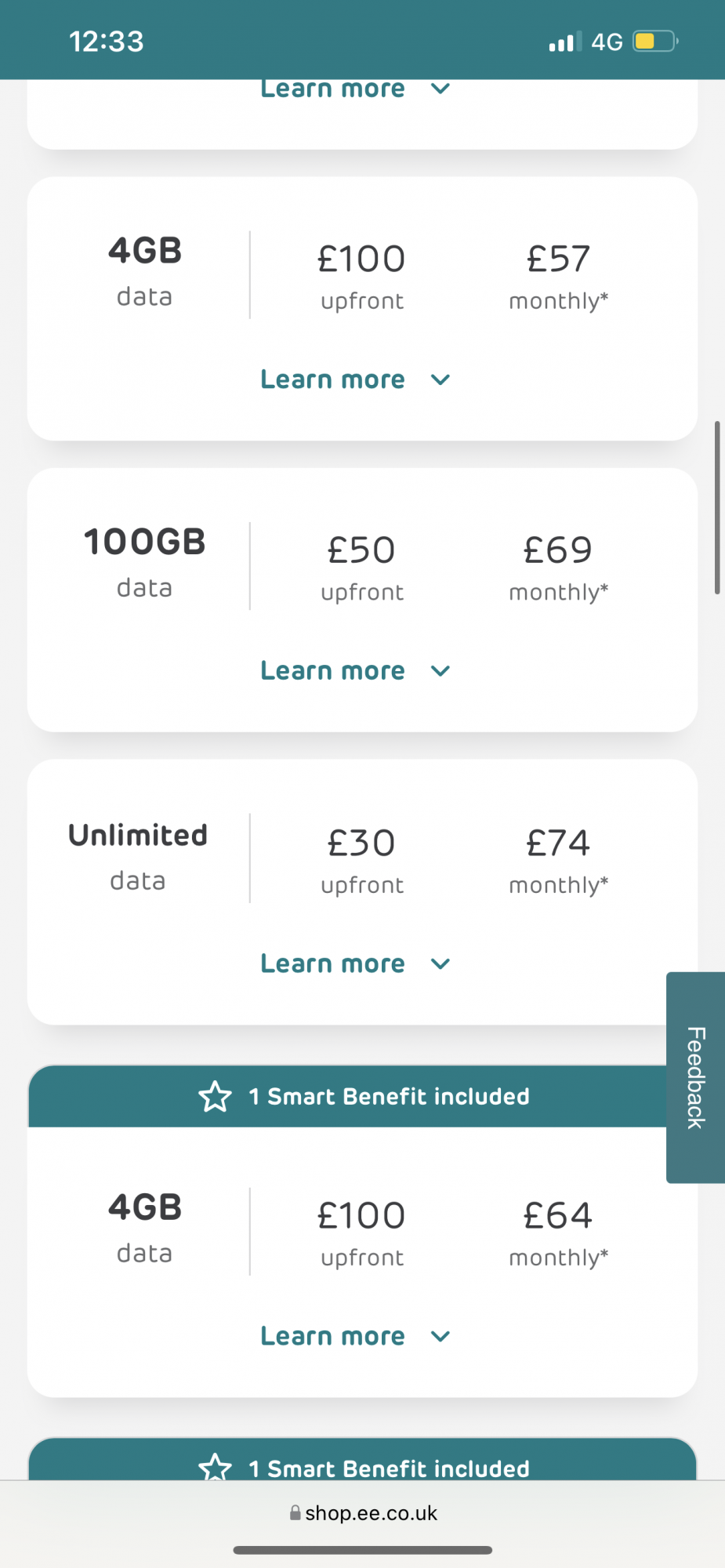
Task: Tap the shop.ee.co.uk address bar
Action: pyautogui.click(x=371, y=1513)
